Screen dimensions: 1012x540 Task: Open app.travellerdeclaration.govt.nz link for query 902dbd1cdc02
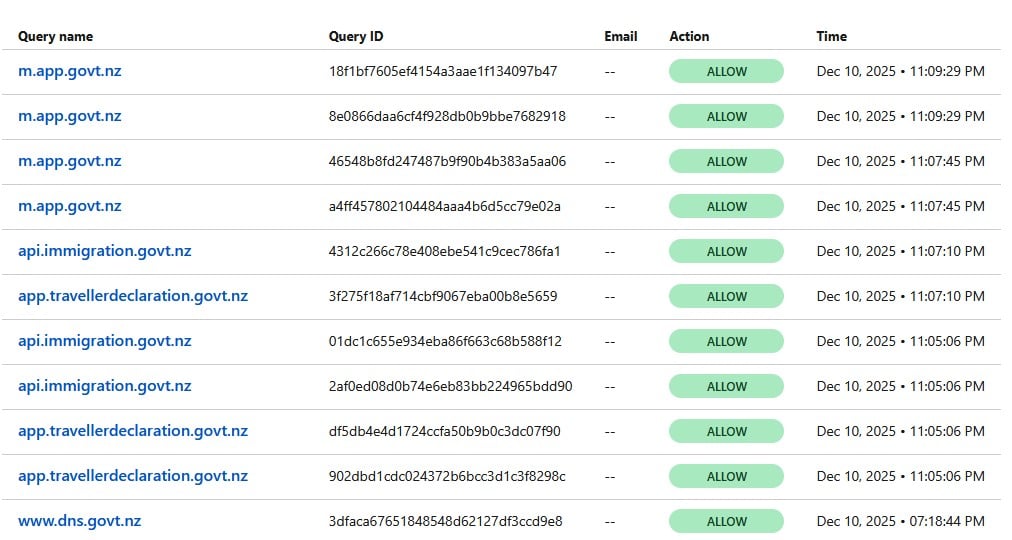pos(133,476)
